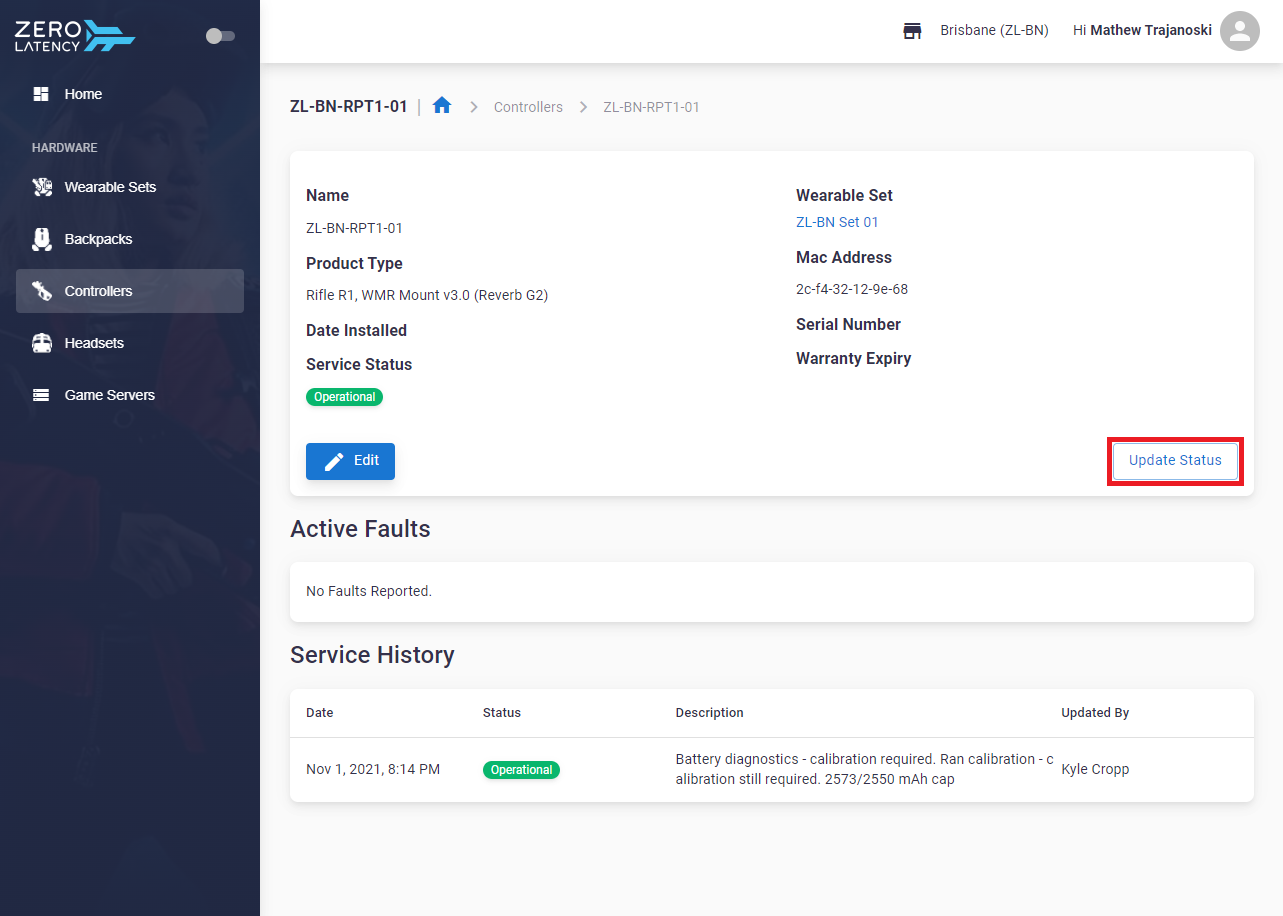The width and height of the screenshot is (1283, 916).
Task: Click the page title ZL-BN-RPT1-01
Action: coord(349,106)
